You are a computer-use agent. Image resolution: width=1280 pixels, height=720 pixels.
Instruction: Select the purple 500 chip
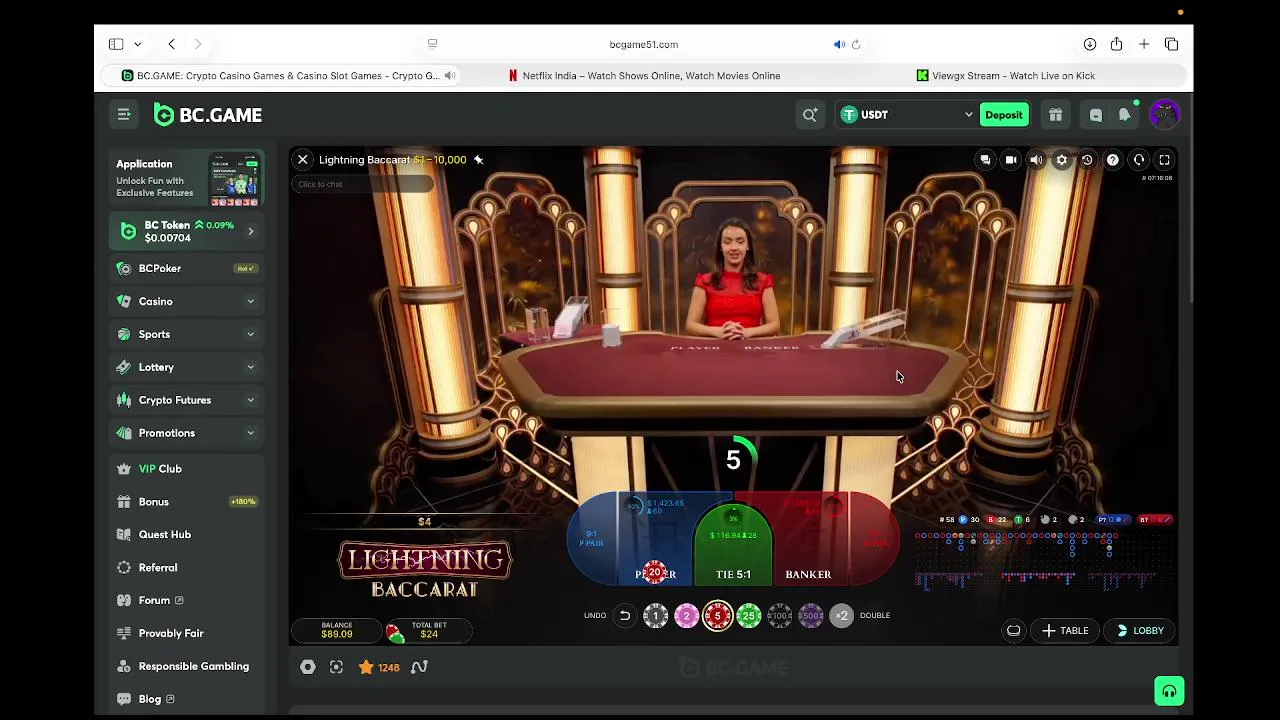coord(811,616)
